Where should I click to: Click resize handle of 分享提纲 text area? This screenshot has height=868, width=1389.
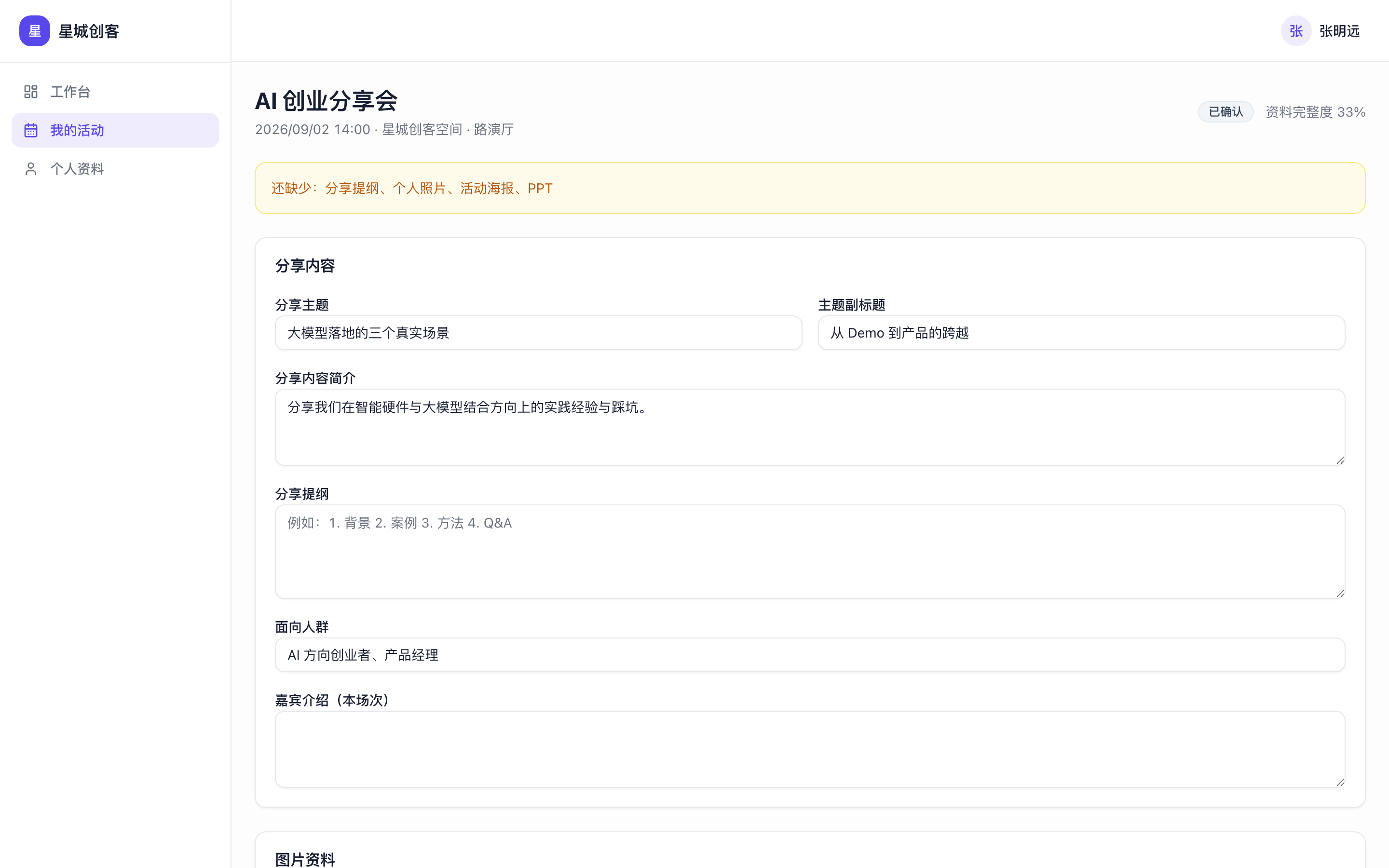[1340, 594]
